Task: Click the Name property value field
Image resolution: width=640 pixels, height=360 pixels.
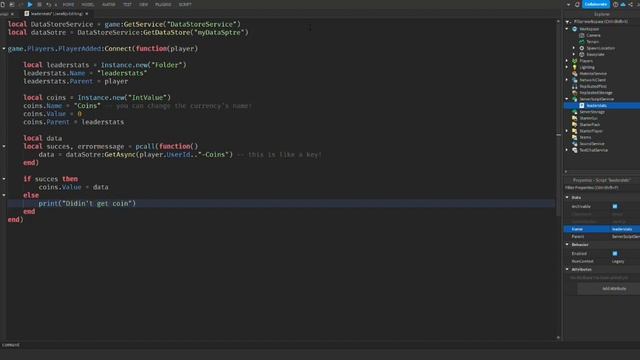Action: point(624,229)
